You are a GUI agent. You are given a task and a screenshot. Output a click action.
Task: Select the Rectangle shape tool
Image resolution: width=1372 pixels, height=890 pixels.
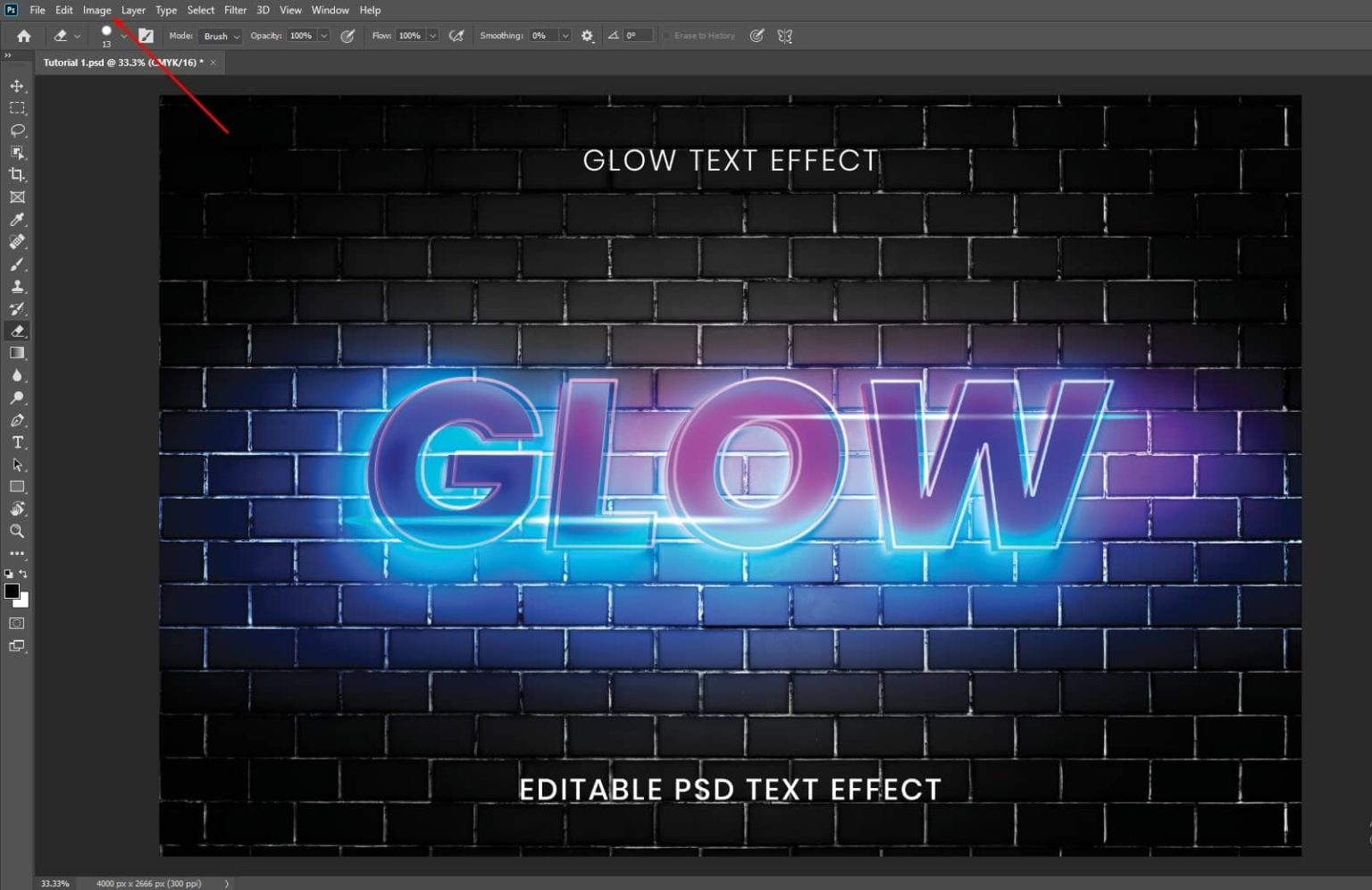tap(17, 487)
